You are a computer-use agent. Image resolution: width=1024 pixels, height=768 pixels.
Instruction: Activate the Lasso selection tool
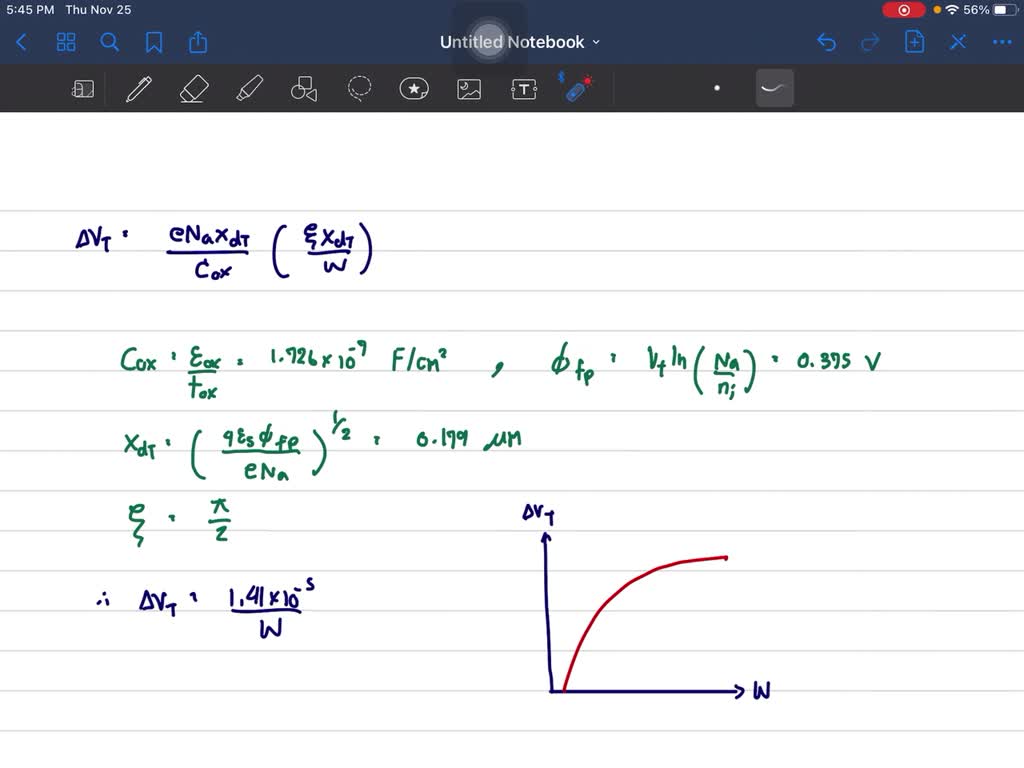[x=359, y=88]
